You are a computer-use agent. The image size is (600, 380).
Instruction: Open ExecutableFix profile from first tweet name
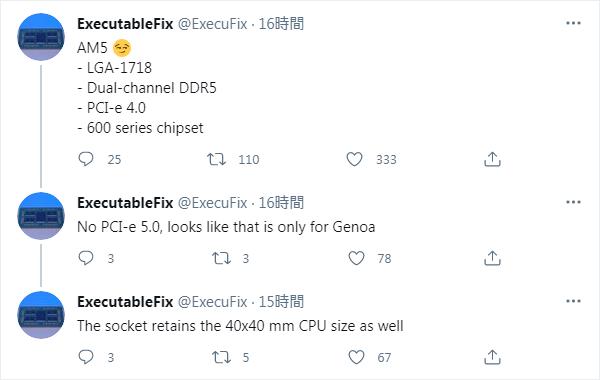(x=125, y=24)
